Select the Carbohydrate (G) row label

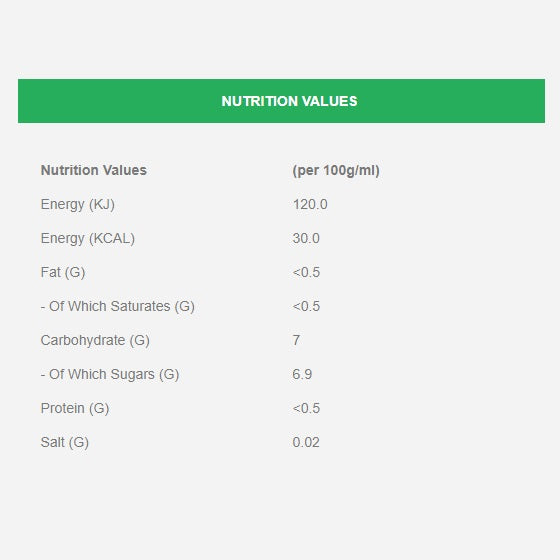coord(95,340)
